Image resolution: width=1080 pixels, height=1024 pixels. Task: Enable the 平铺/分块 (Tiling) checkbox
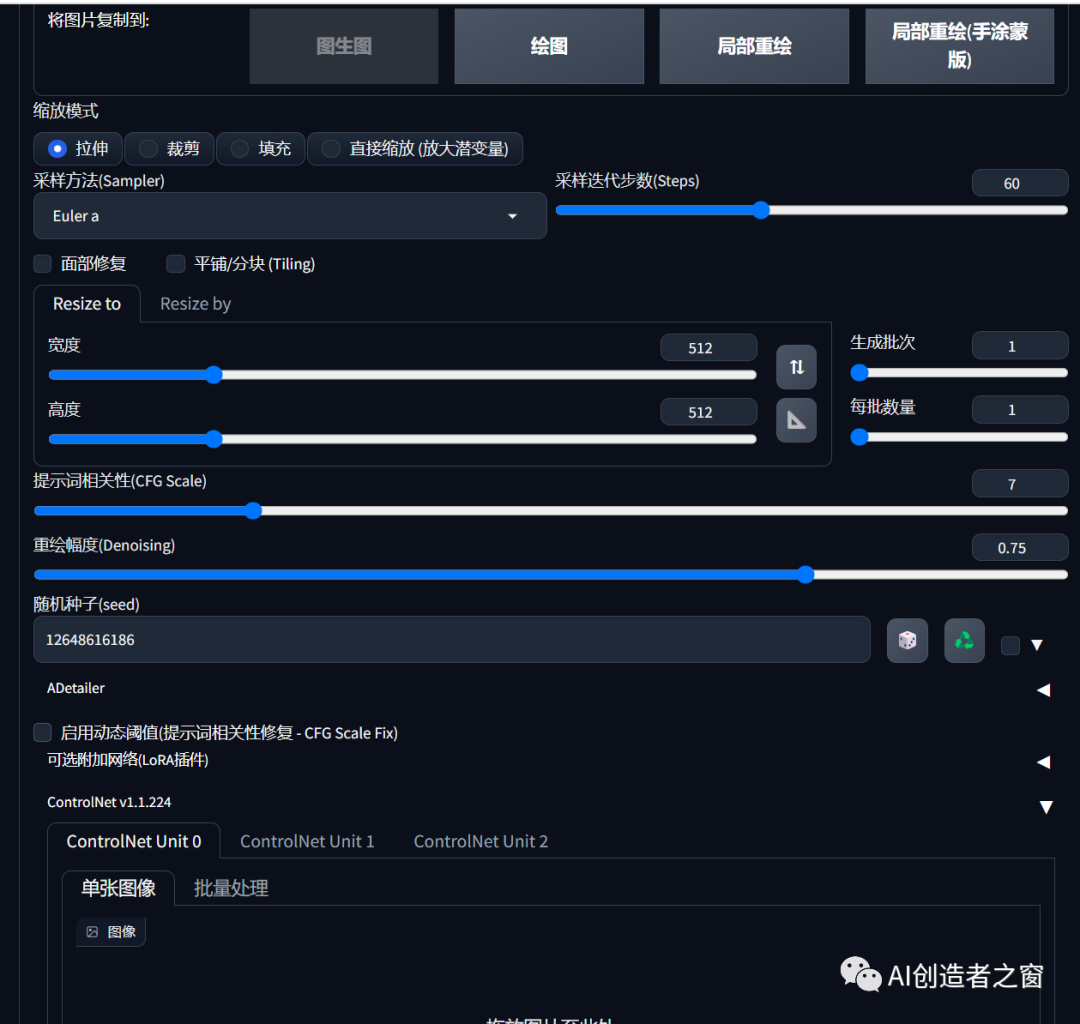point(175,263)
